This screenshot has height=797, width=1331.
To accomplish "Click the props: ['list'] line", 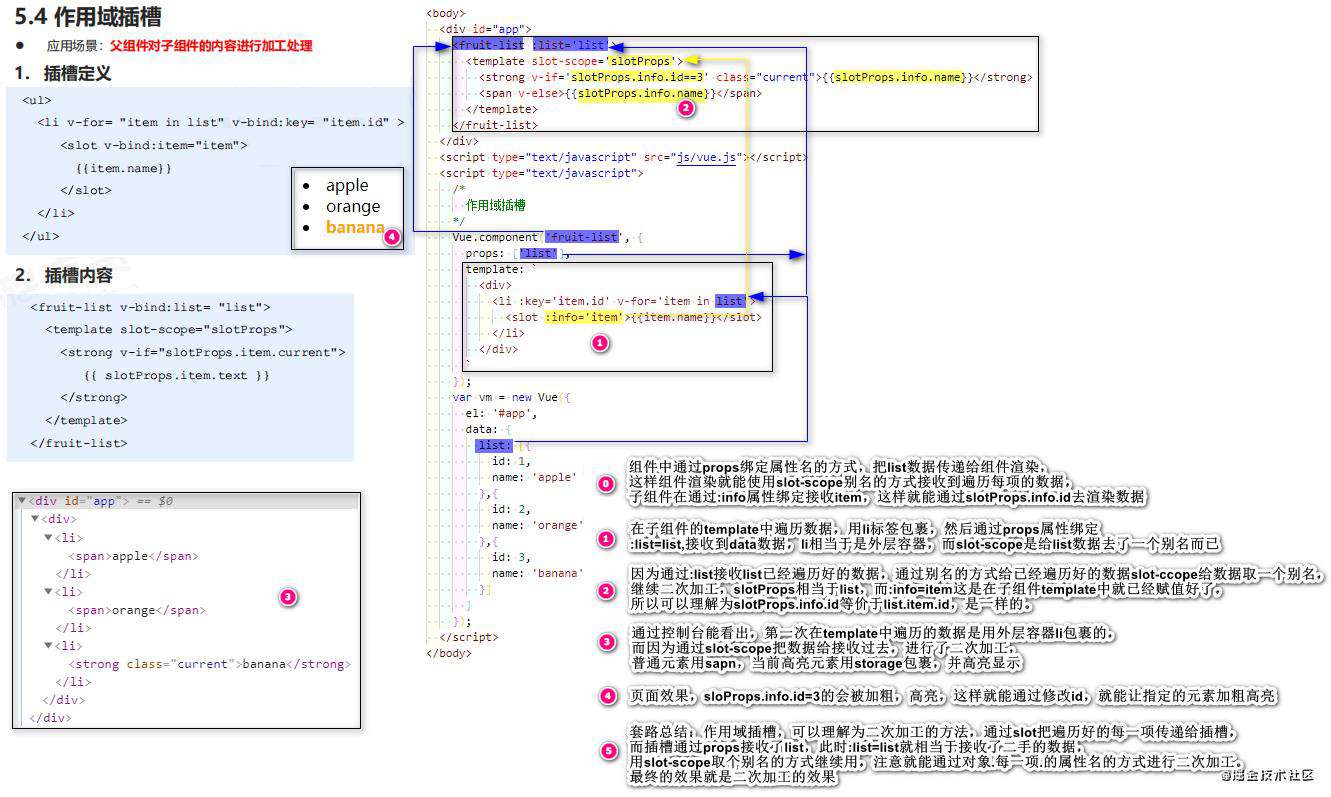I will click(x=518, y=254).
